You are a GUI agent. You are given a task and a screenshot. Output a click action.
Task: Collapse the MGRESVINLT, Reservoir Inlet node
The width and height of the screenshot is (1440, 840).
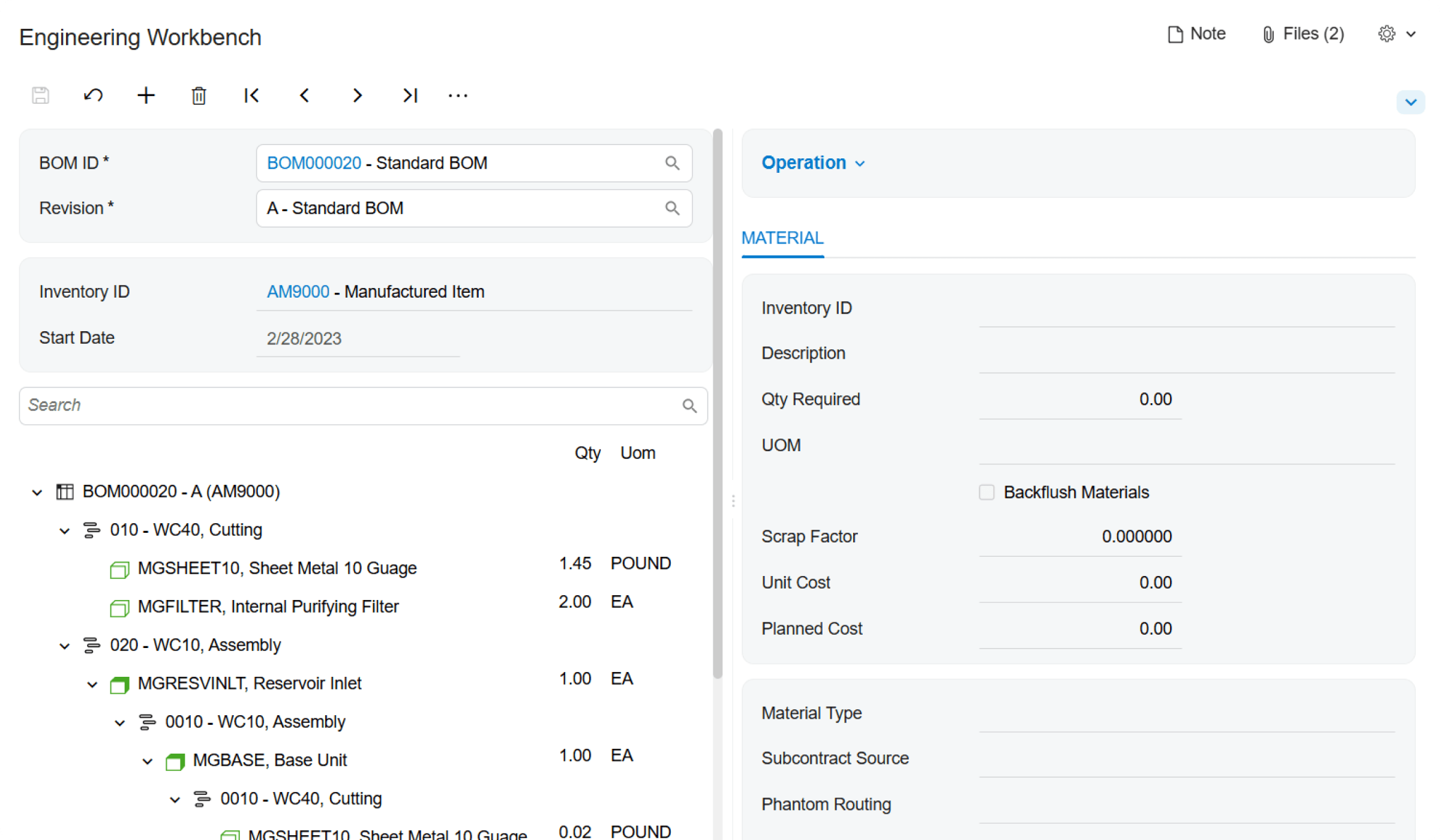(x=92, y=683)
